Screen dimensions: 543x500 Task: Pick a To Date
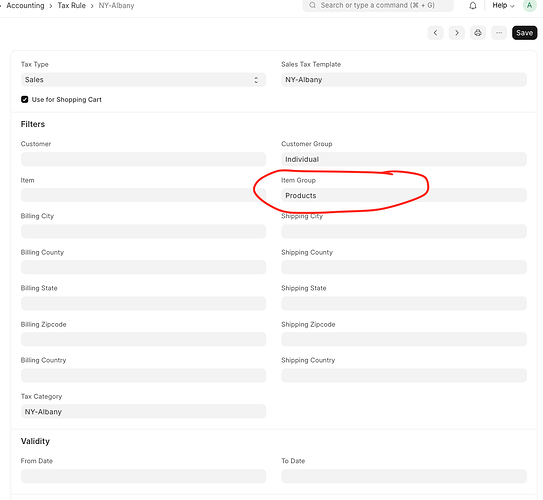[404, 476]
